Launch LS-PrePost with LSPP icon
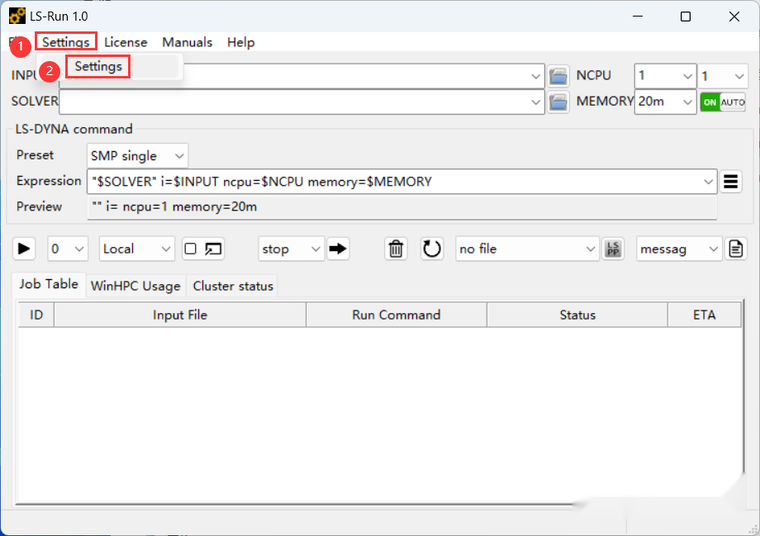The width and height of the screenshot is (760, 536). point(613,249)
